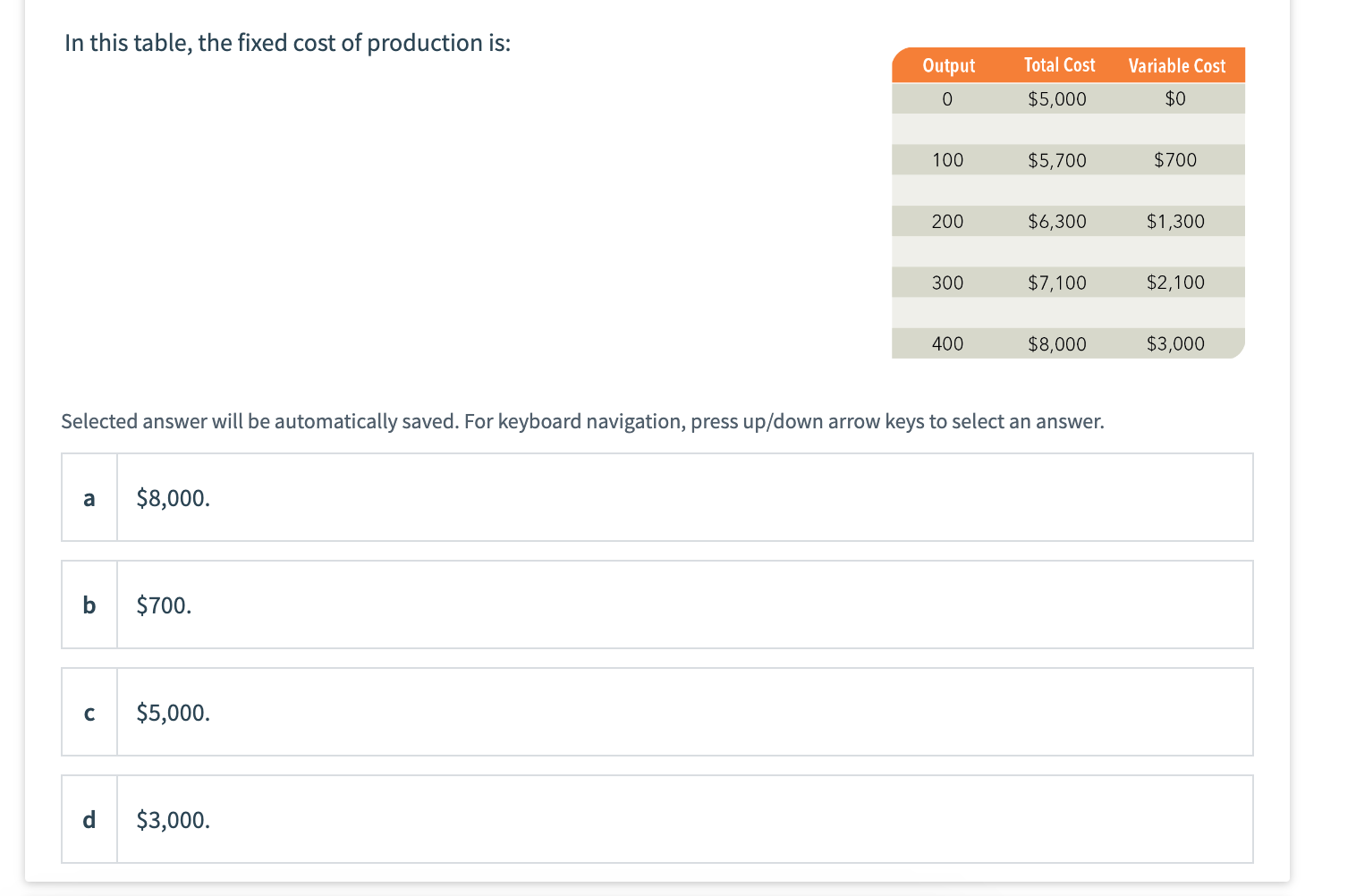The image size is (1356, 896).
Task: Click the Output column header
Action: point(948,65)
